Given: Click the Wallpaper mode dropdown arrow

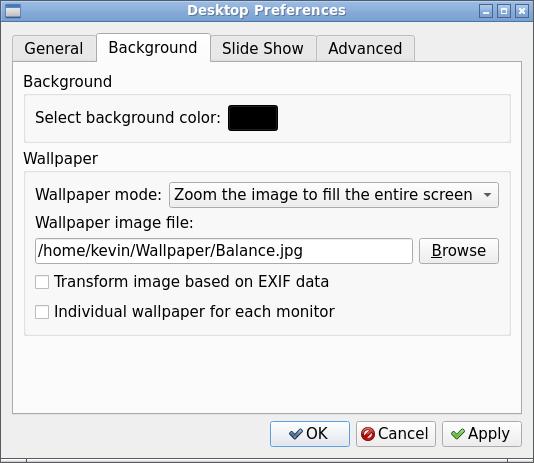Looking at the screenshot, I should pos(487,195).
